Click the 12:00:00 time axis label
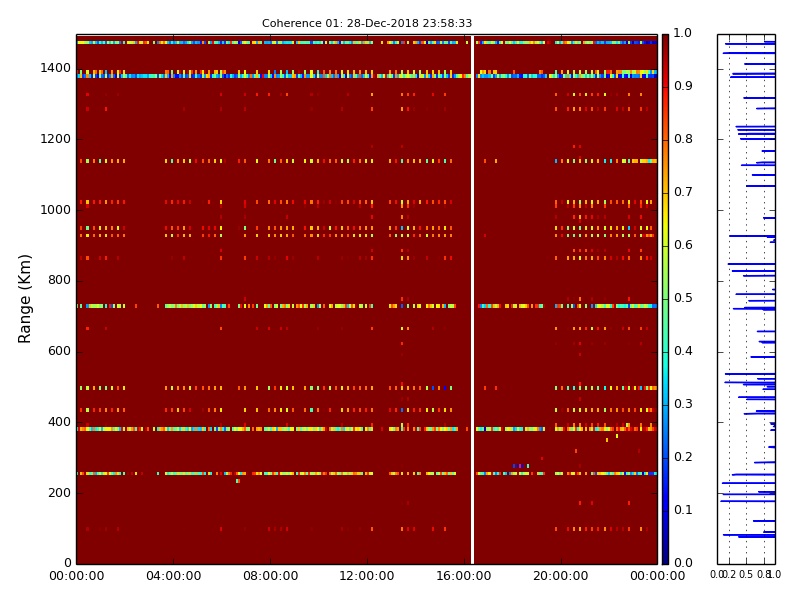The image size is (800, 600). coord(367,576)
